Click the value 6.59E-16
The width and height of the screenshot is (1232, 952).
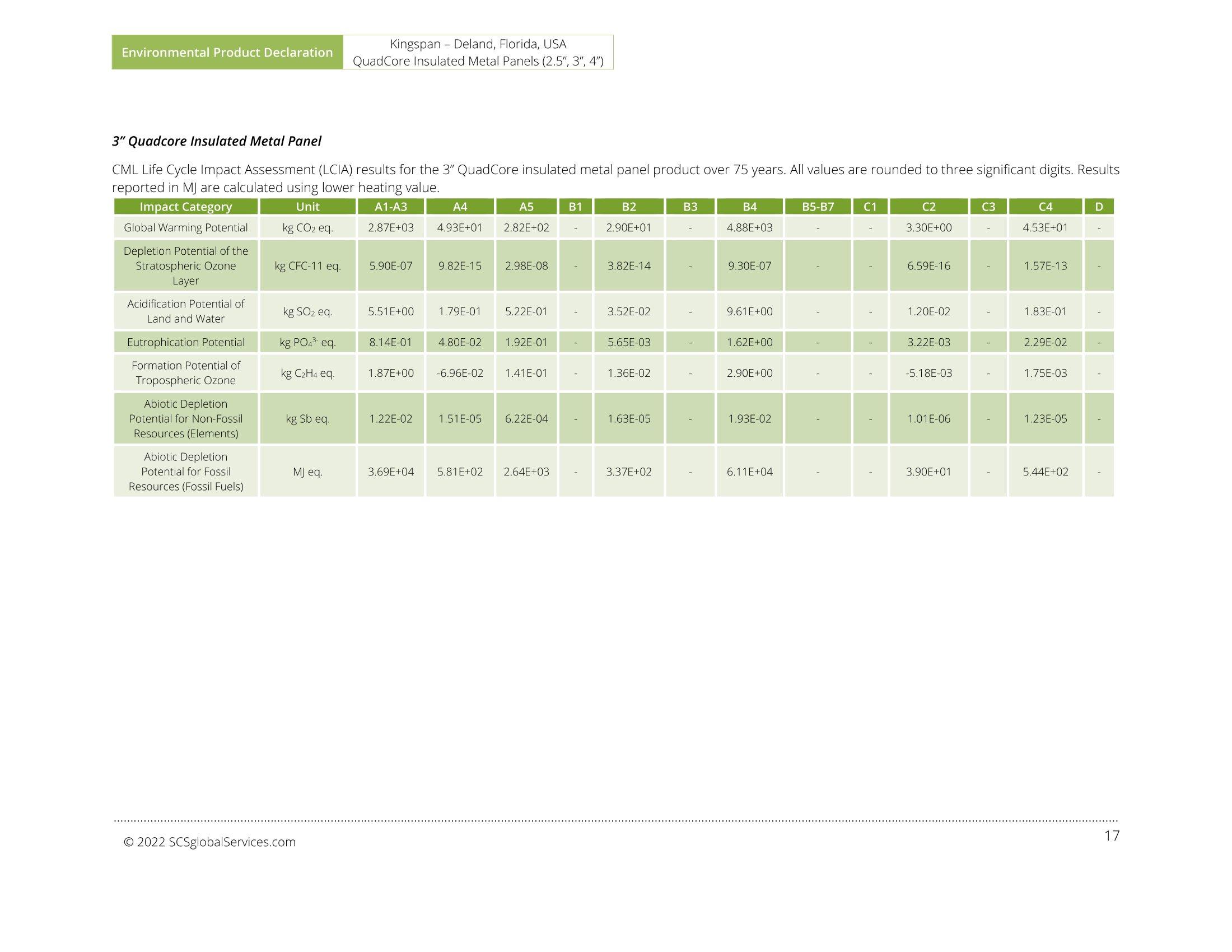click(x=928, y=265)
